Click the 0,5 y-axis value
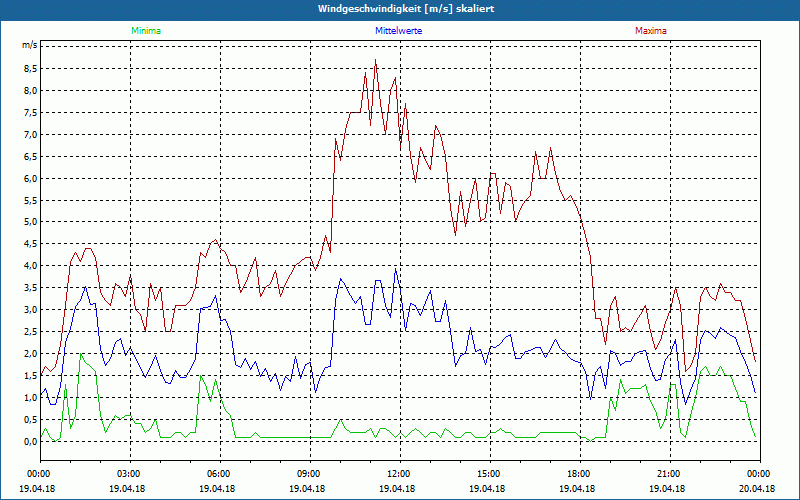The width and height of the screenshot is (800, 500). pos(29,419)
